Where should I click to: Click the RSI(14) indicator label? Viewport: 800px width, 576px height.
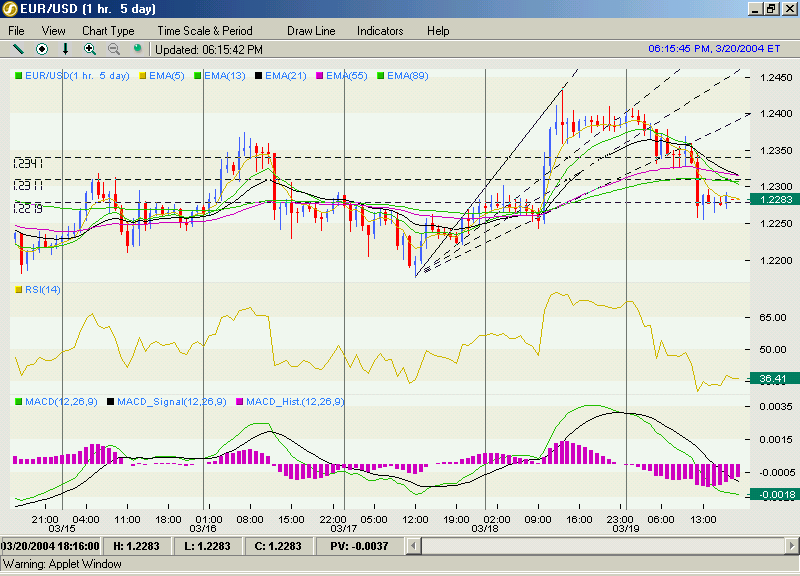(41, 290)
